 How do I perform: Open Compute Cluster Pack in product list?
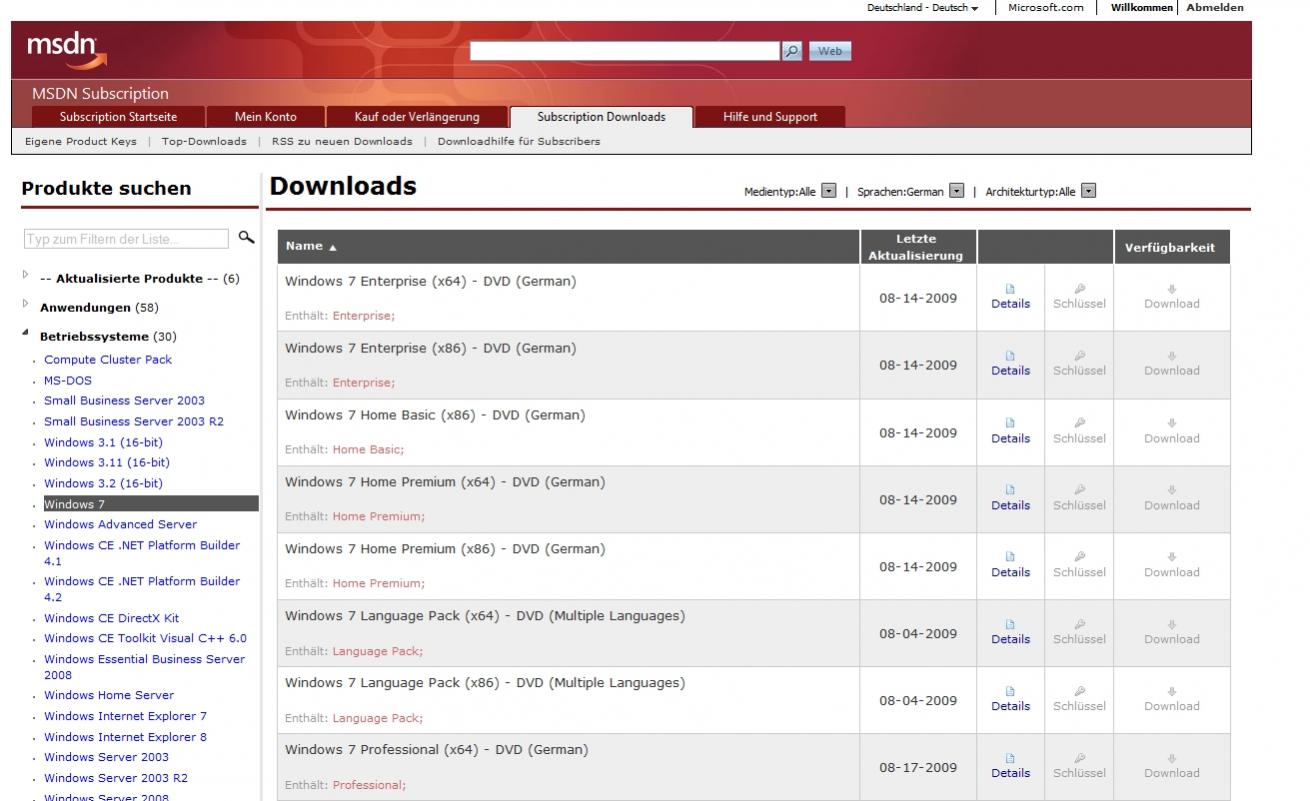[108, 359]
